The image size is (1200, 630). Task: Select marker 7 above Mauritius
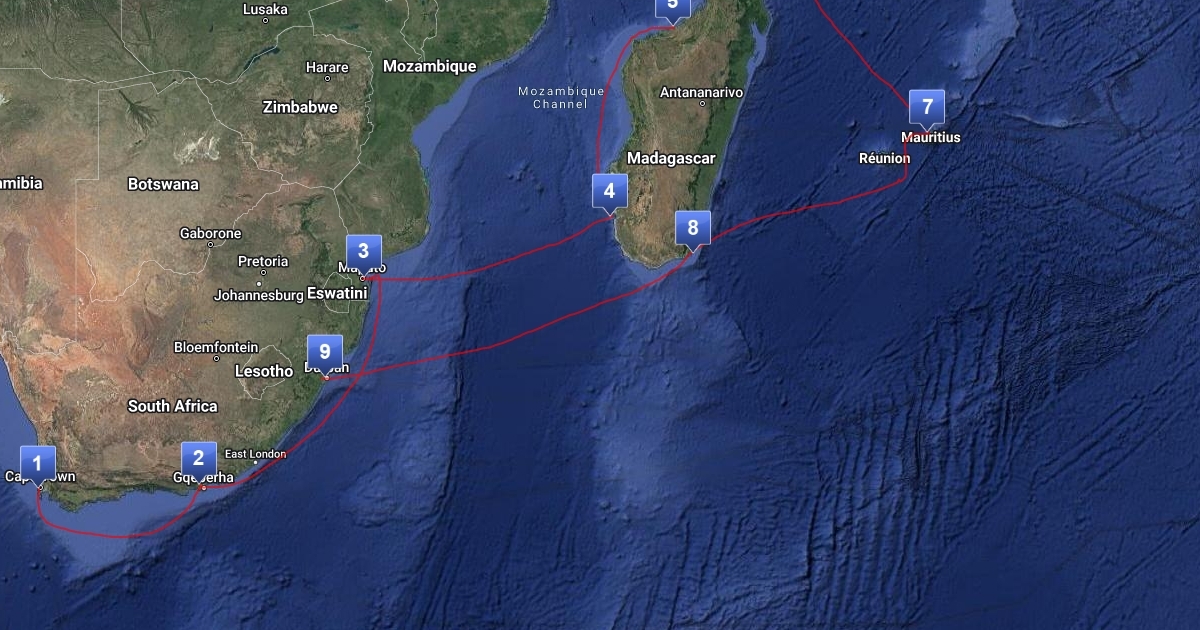(927, 107)
